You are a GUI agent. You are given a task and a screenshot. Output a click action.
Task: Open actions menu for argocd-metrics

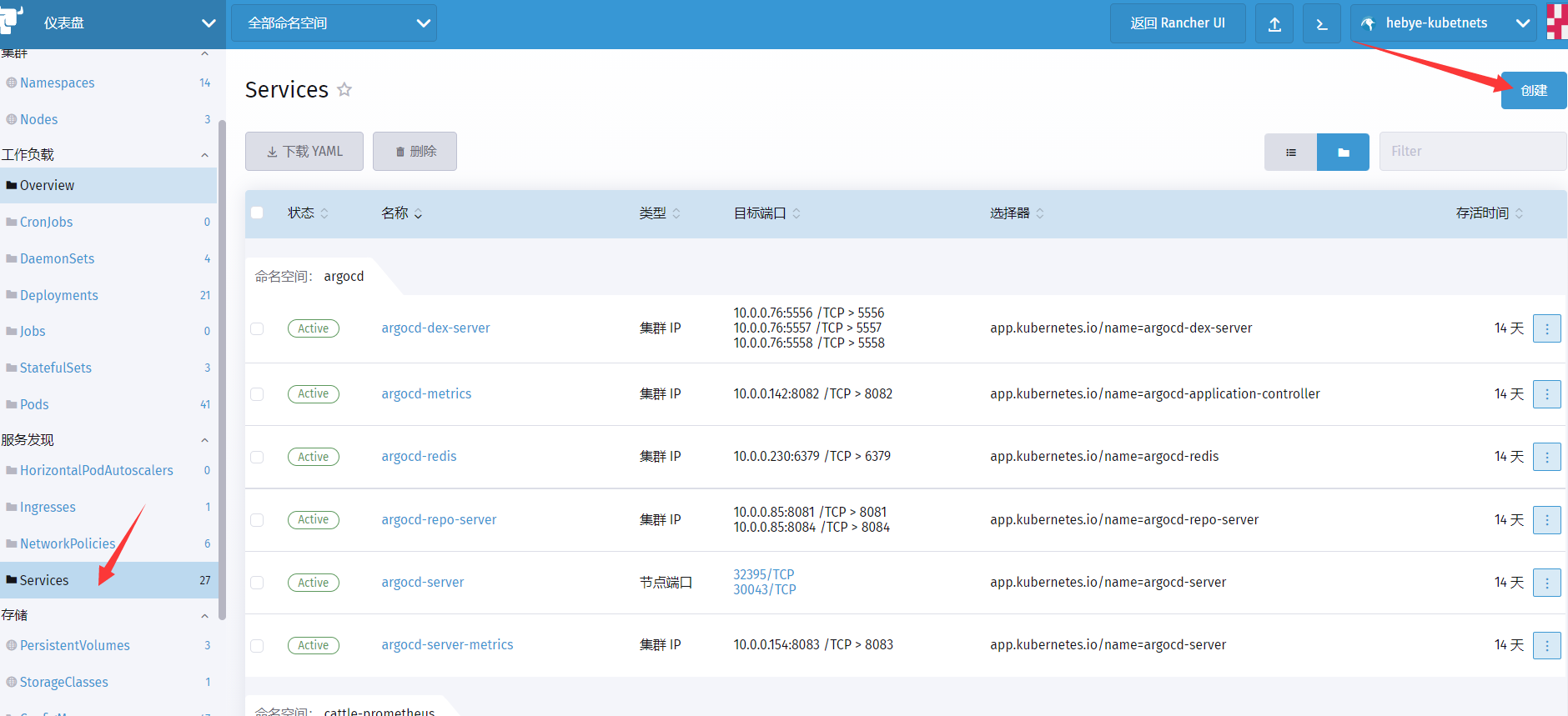(1547, 394)
